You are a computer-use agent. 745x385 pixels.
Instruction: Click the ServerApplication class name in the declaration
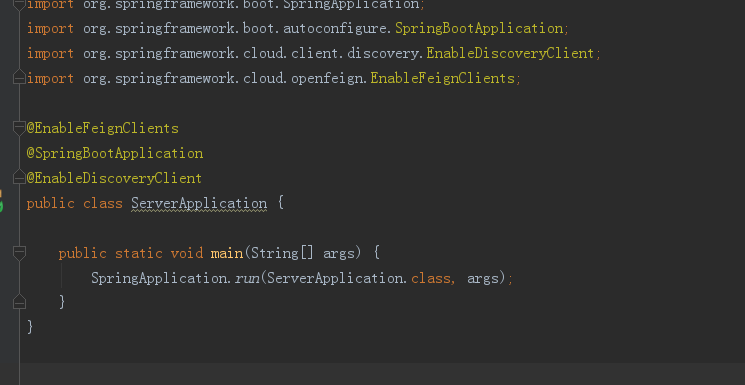199,203
